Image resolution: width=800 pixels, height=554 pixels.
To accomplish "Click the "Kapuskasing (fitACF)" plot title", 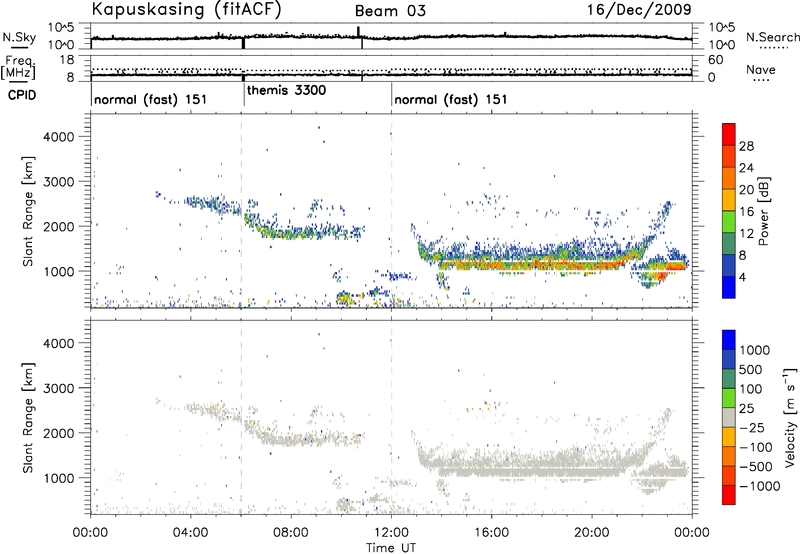I will 186,10.
